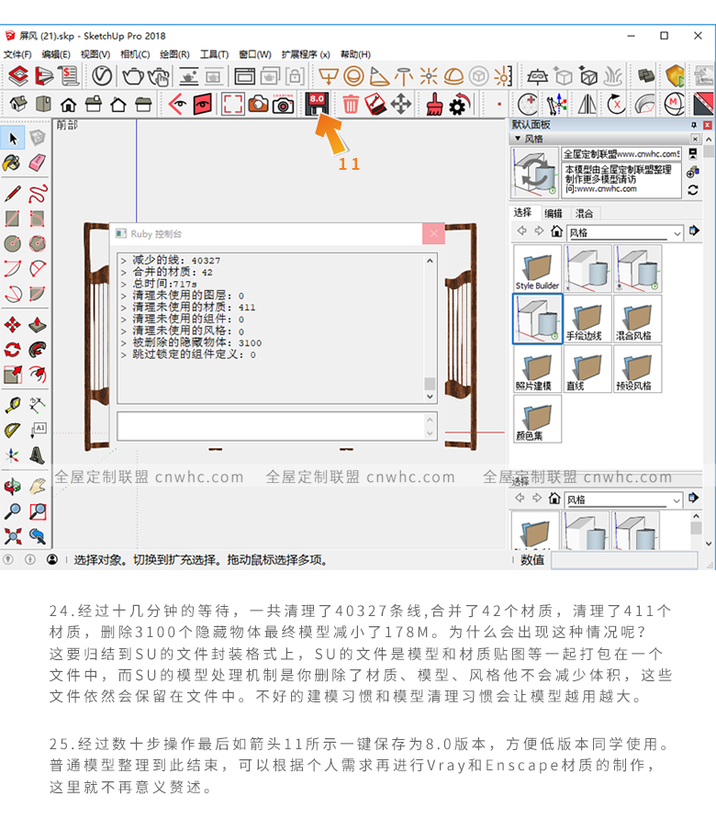Open the 工具(T) menu
The width and height of the screenshot is (716, 830).
point(214,55)
